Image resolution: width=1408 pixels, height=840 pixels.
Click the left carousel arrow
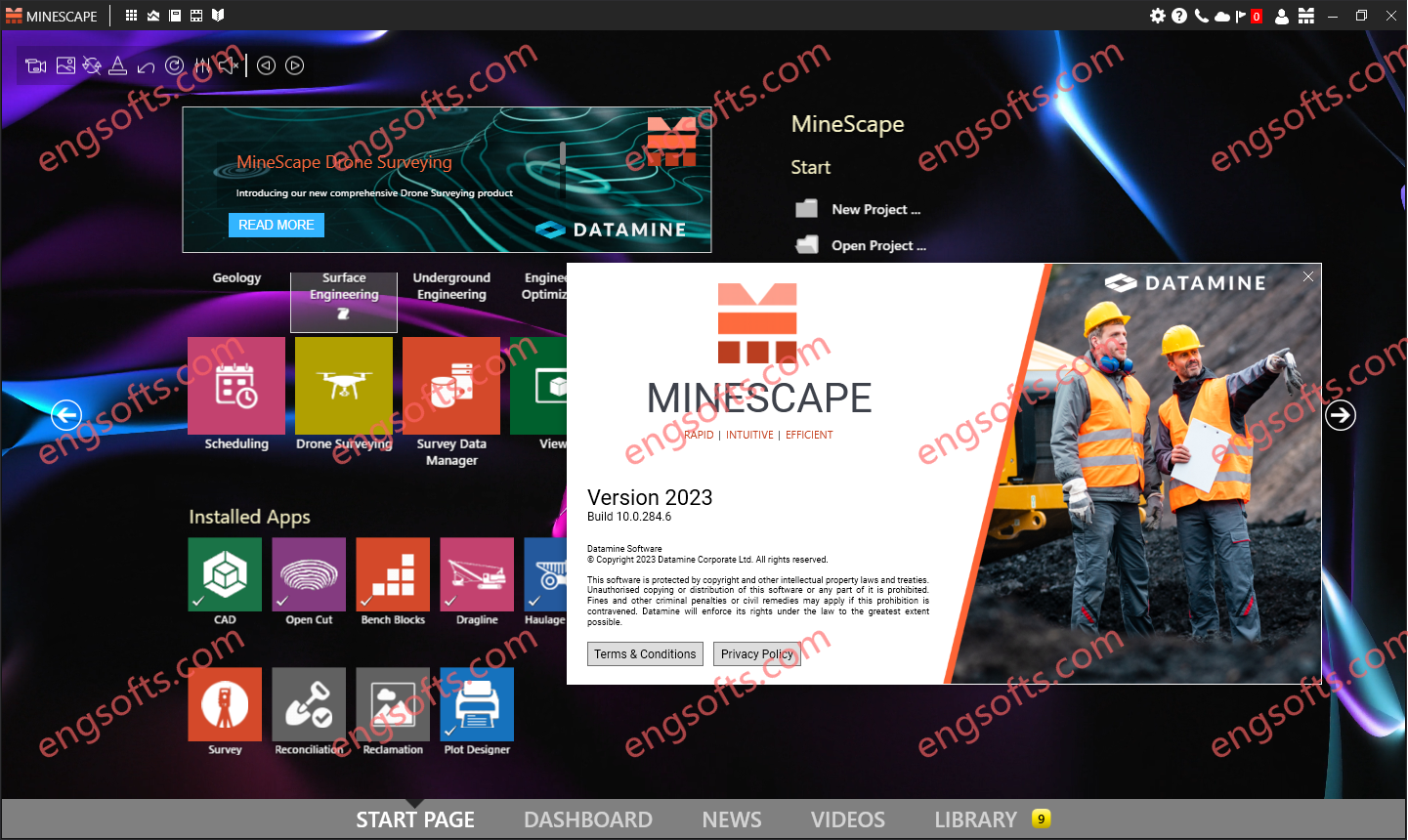tap(65, 415)
